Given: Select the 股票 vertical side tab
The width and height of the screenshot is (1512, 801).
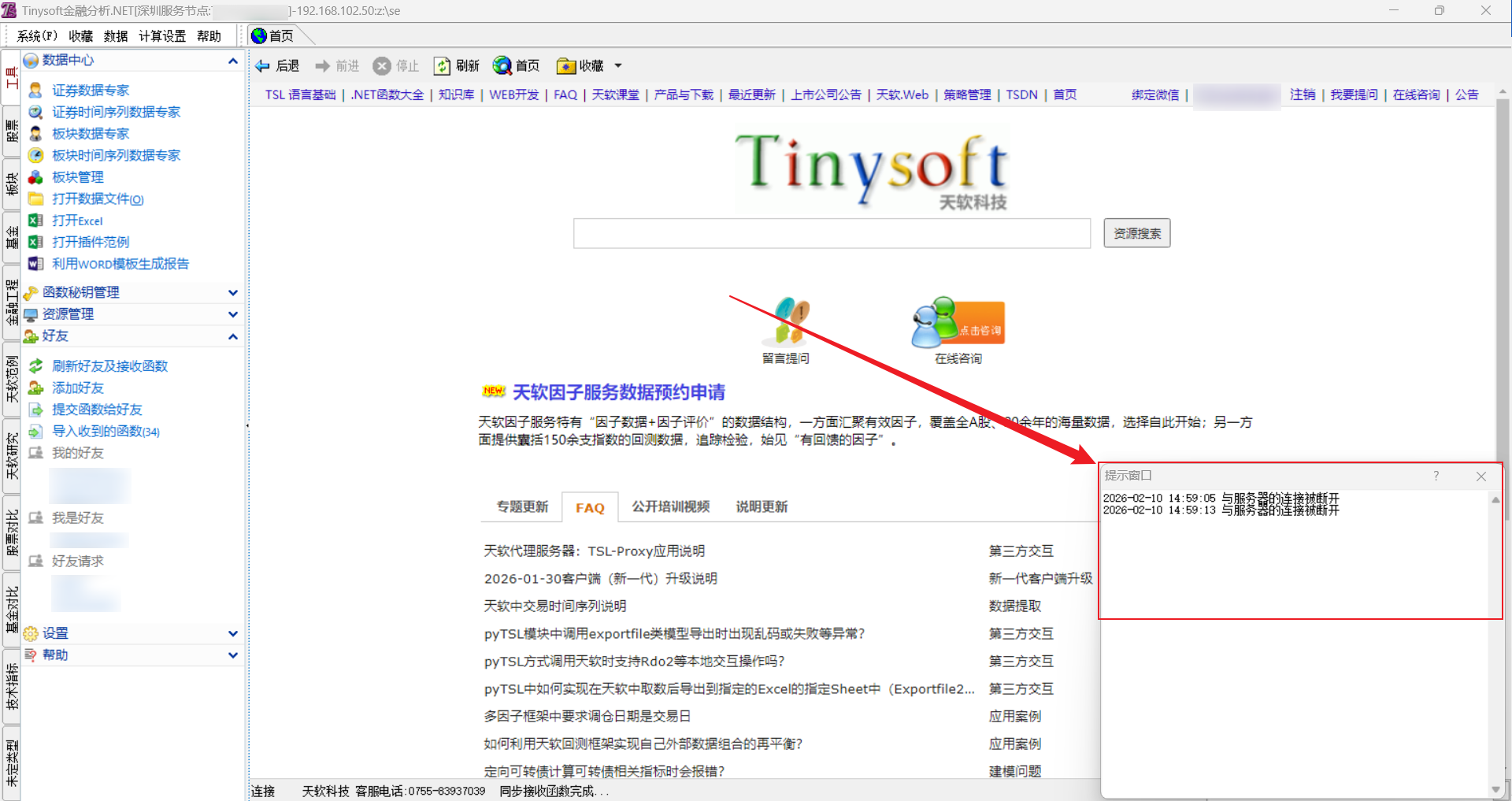Looking at the screenshot, I should point(11,131).
